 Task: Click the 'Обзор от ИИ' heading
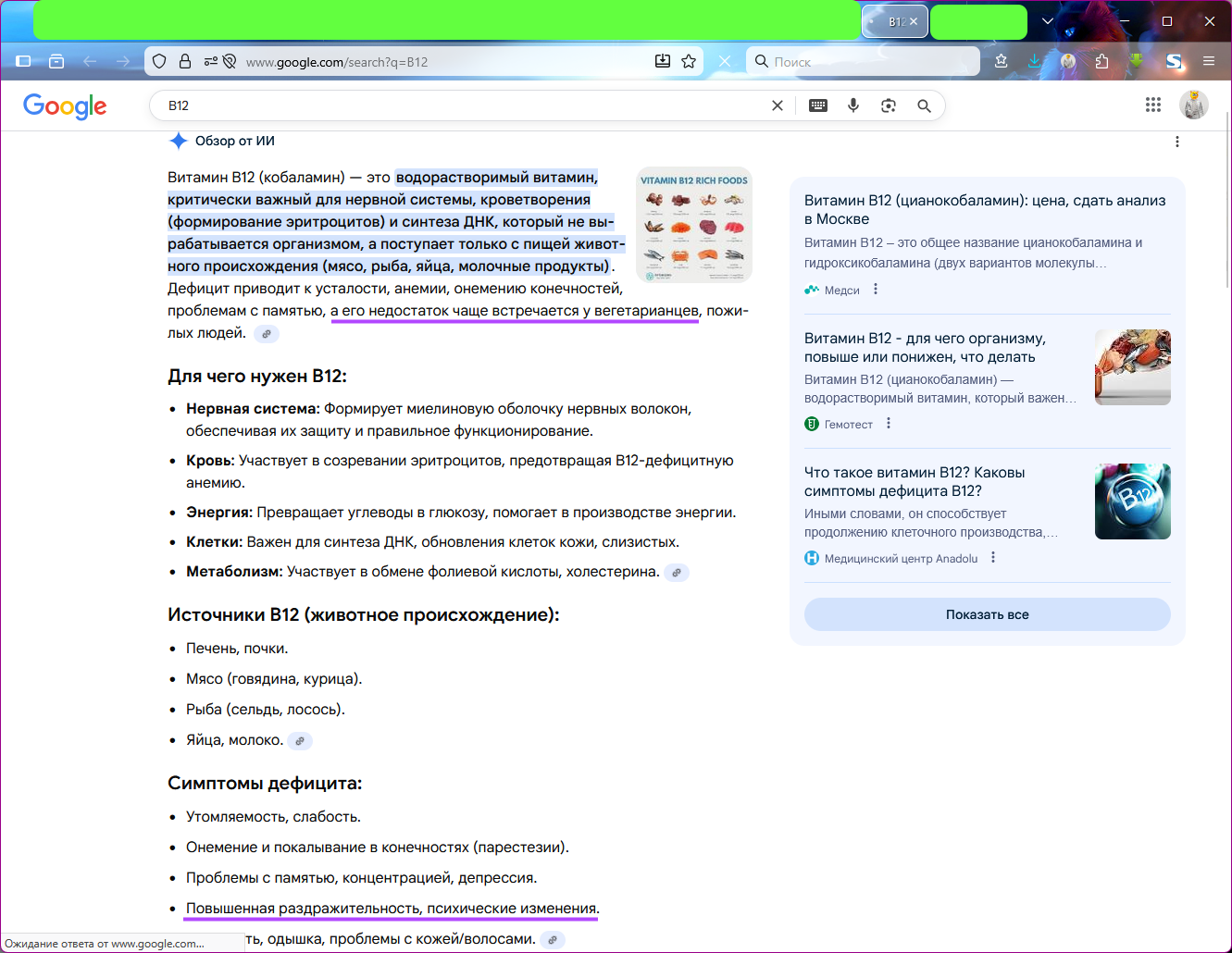[235, 141]
